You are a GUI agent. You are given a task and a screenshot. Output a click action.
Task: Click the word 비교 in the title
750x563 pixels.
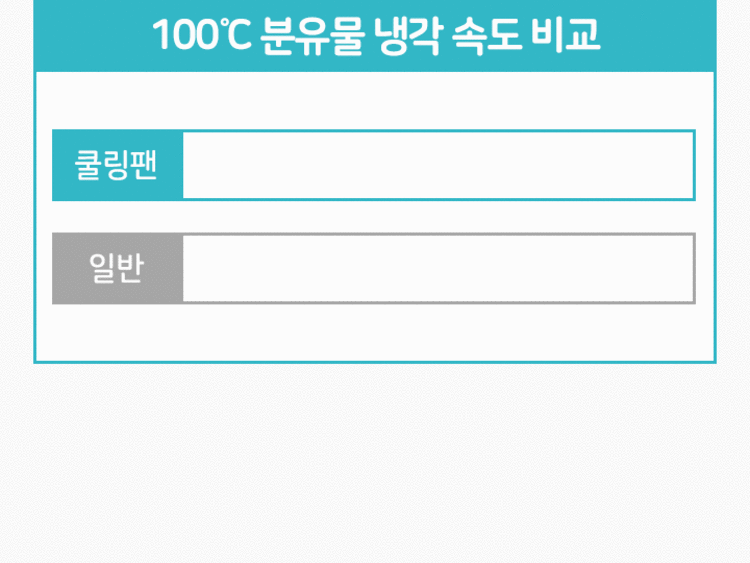pyautogui.click(x=566, y=34)
